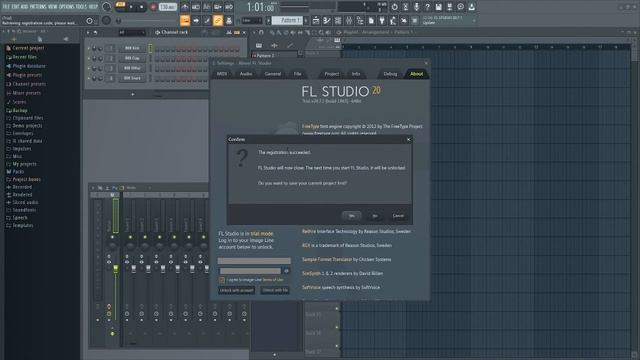Open Current project in browser
The width and height of the screenshot is (640, 360).
click(28, 48)
